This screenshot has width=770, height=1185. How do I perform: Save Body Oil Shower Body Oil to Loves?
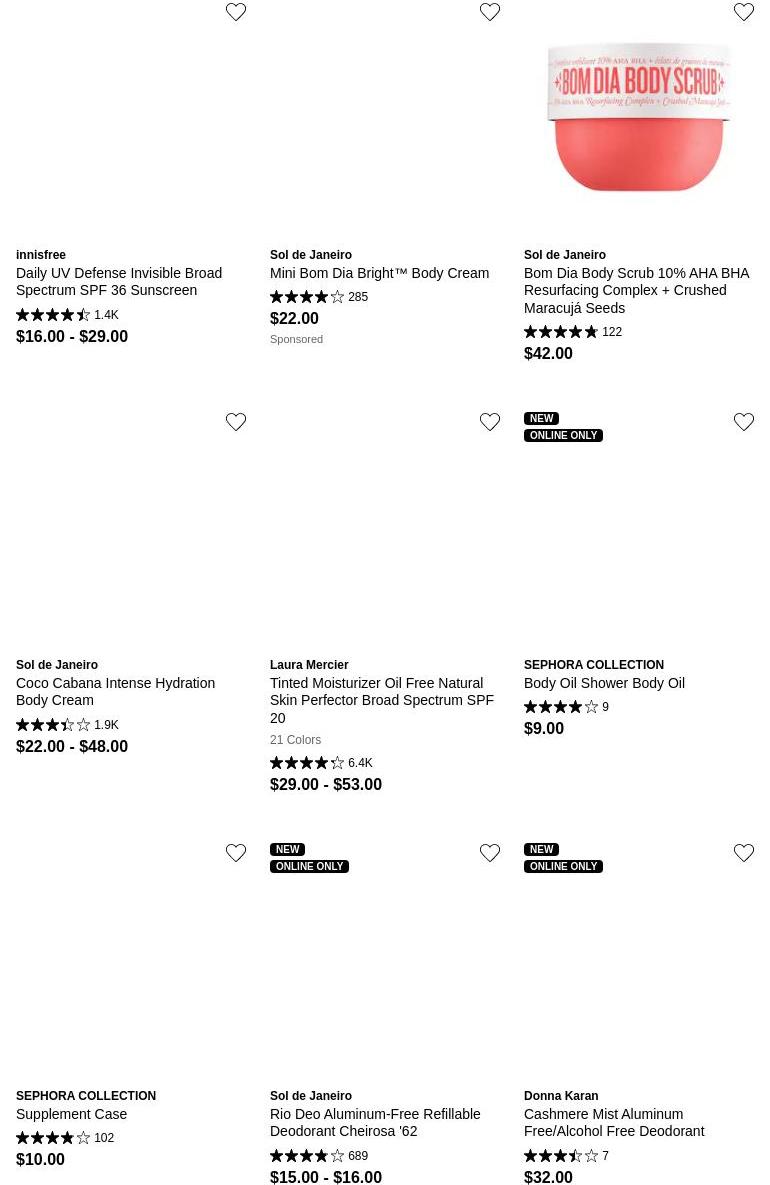[744, 422]
